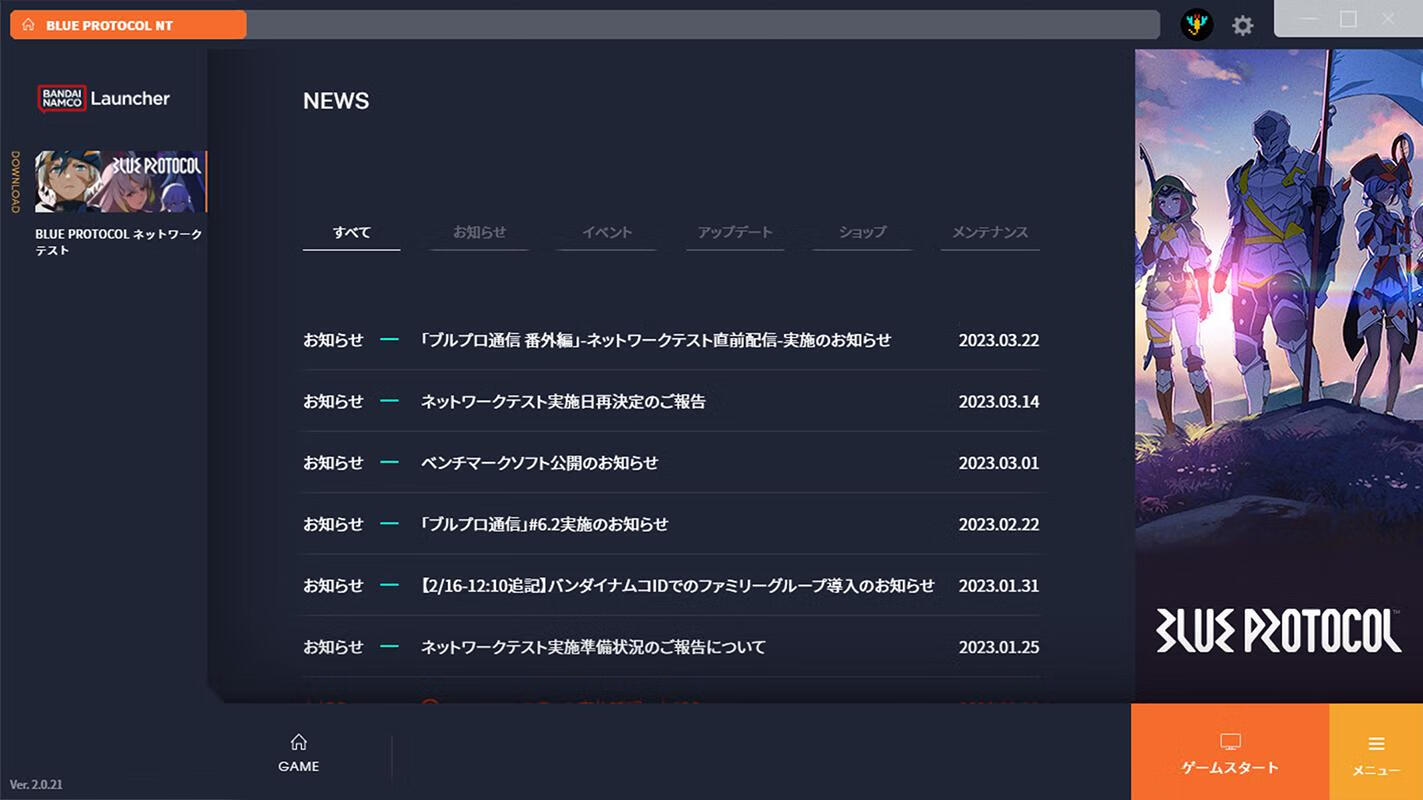Screen dimensions: 1423x800
Task: Click the BLUE PROTOCOL logo on artwork
Action: coord(1278,630)
